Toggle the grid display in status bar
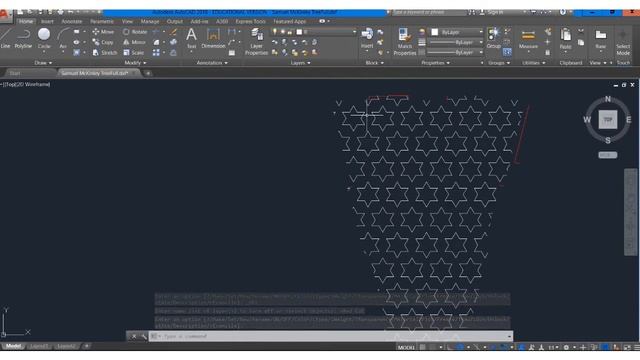Screen dimensions: 640x360 point(423,347)
